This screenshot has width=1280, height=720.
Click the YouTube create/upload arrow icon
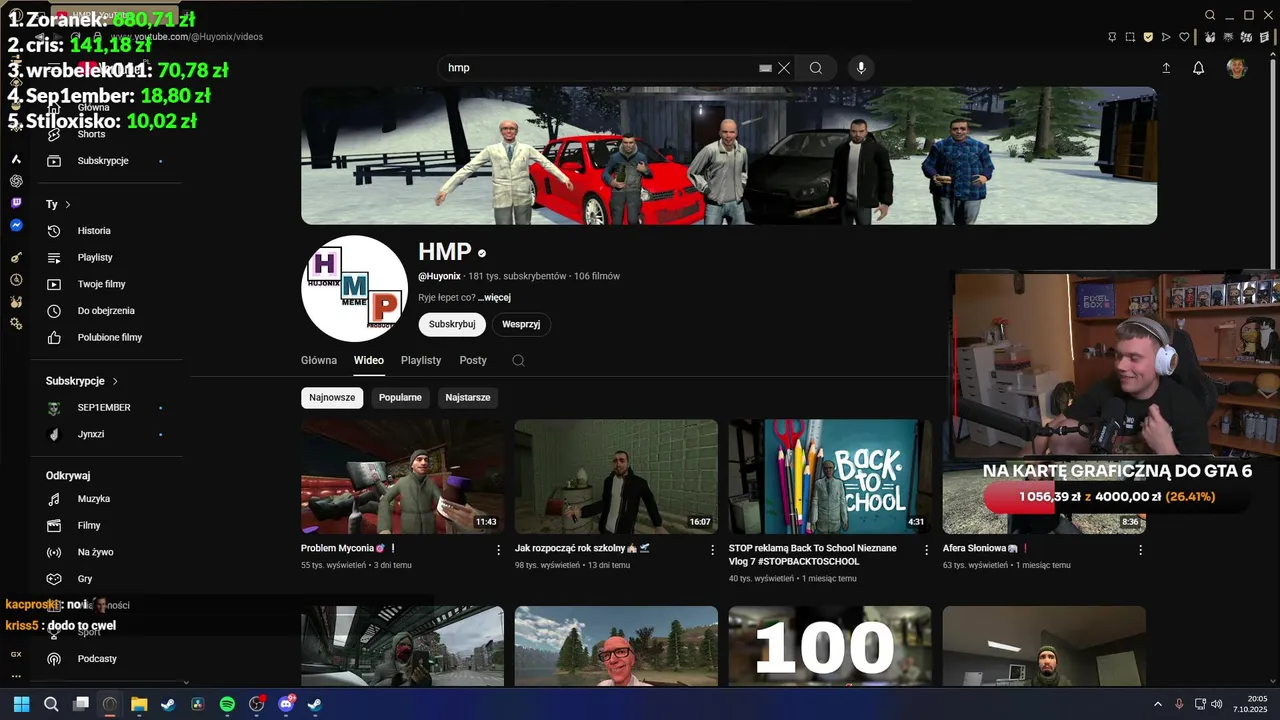[x=1166, y=68]
